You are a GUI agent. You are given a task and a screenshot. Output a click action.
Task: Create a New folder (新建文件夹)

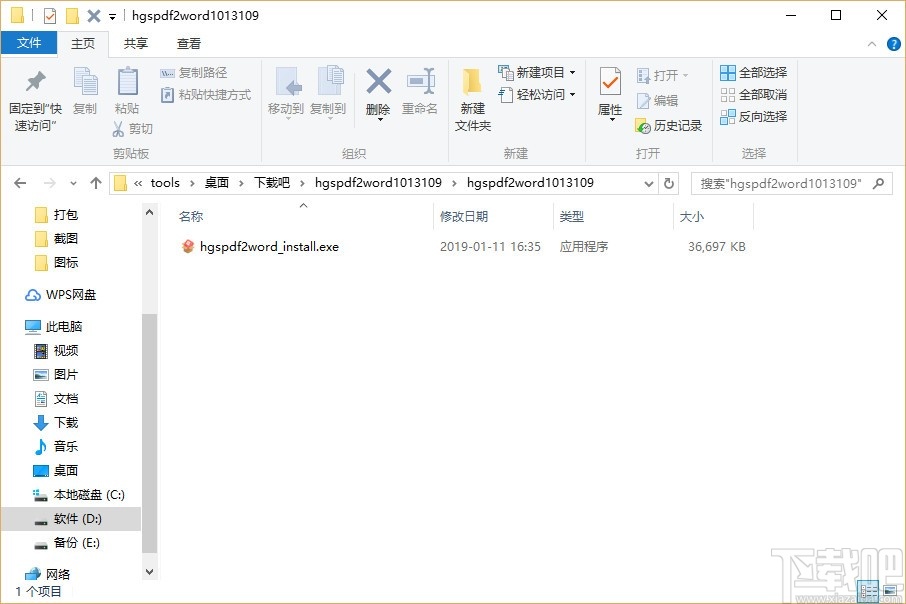click(x=473, y=99)
